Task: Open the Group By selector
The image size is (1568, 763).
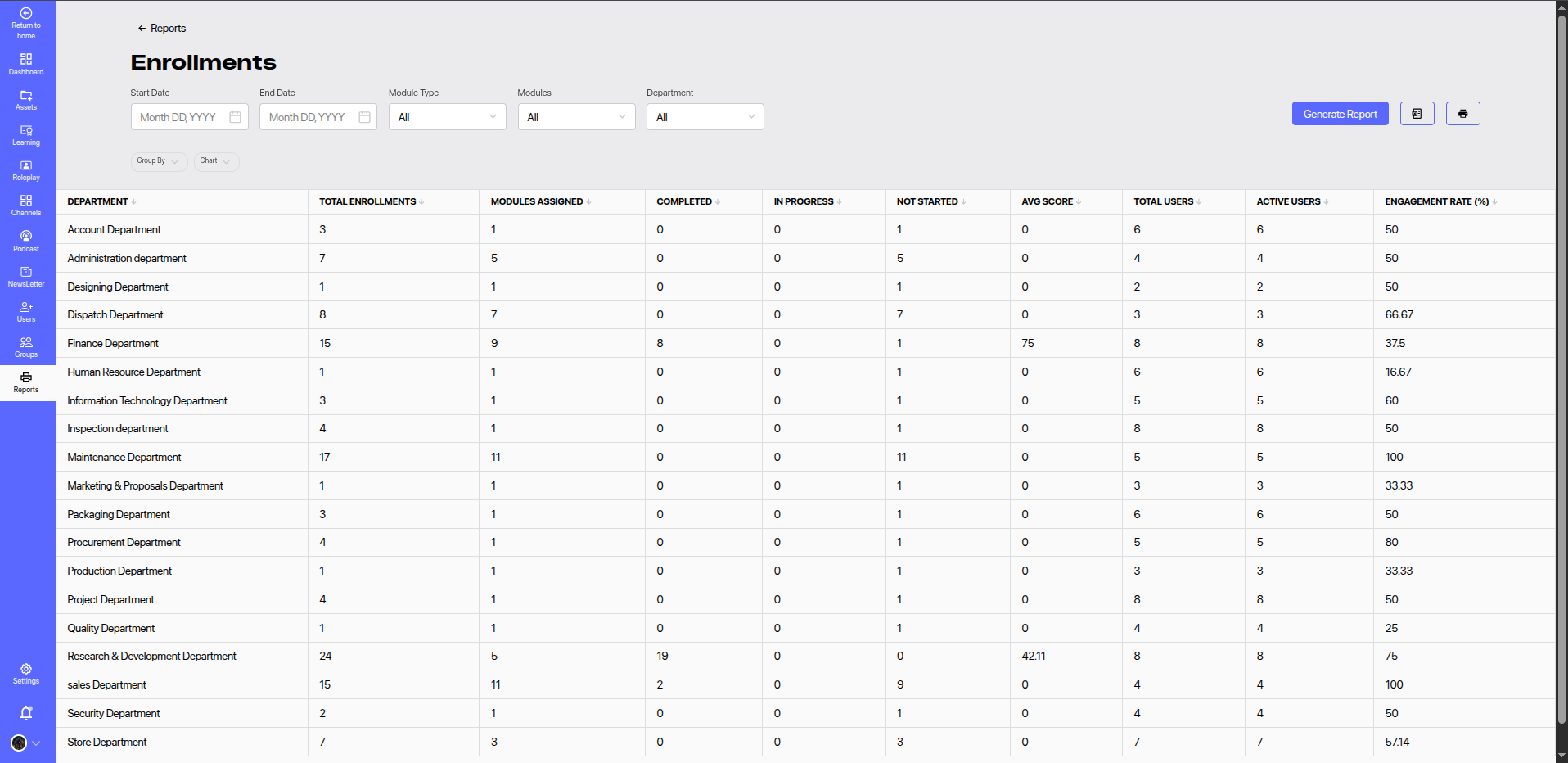Action: click(159, 160)
